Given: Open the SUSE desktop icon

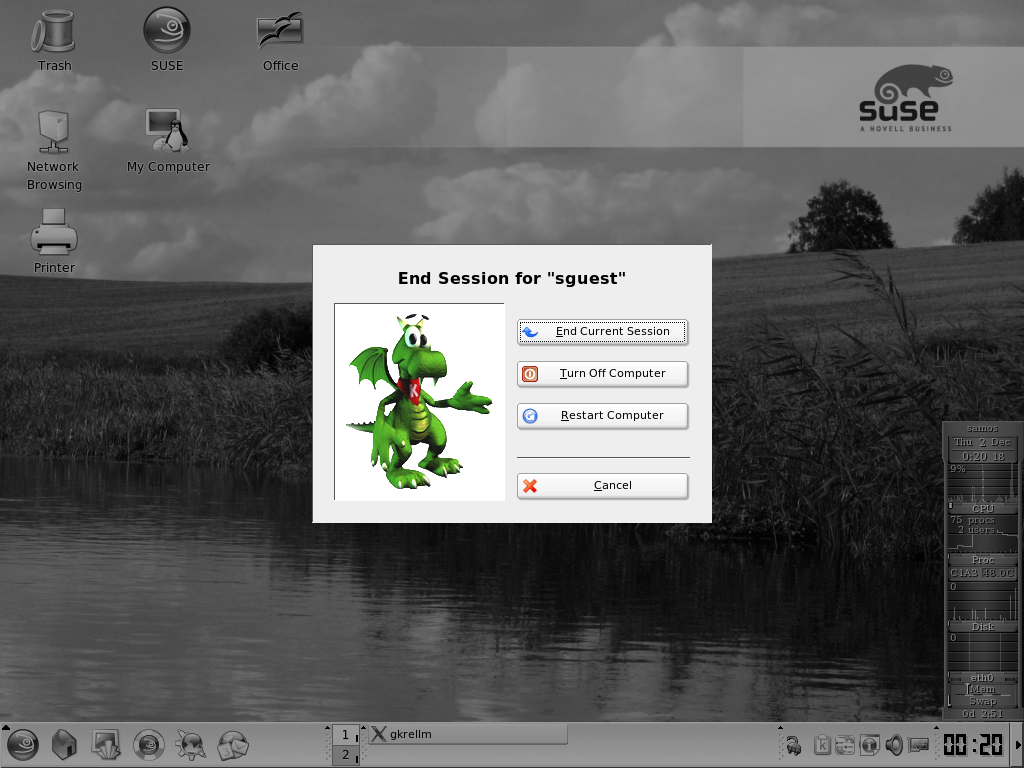Looking at the screenshot, I should click(167, 40).
